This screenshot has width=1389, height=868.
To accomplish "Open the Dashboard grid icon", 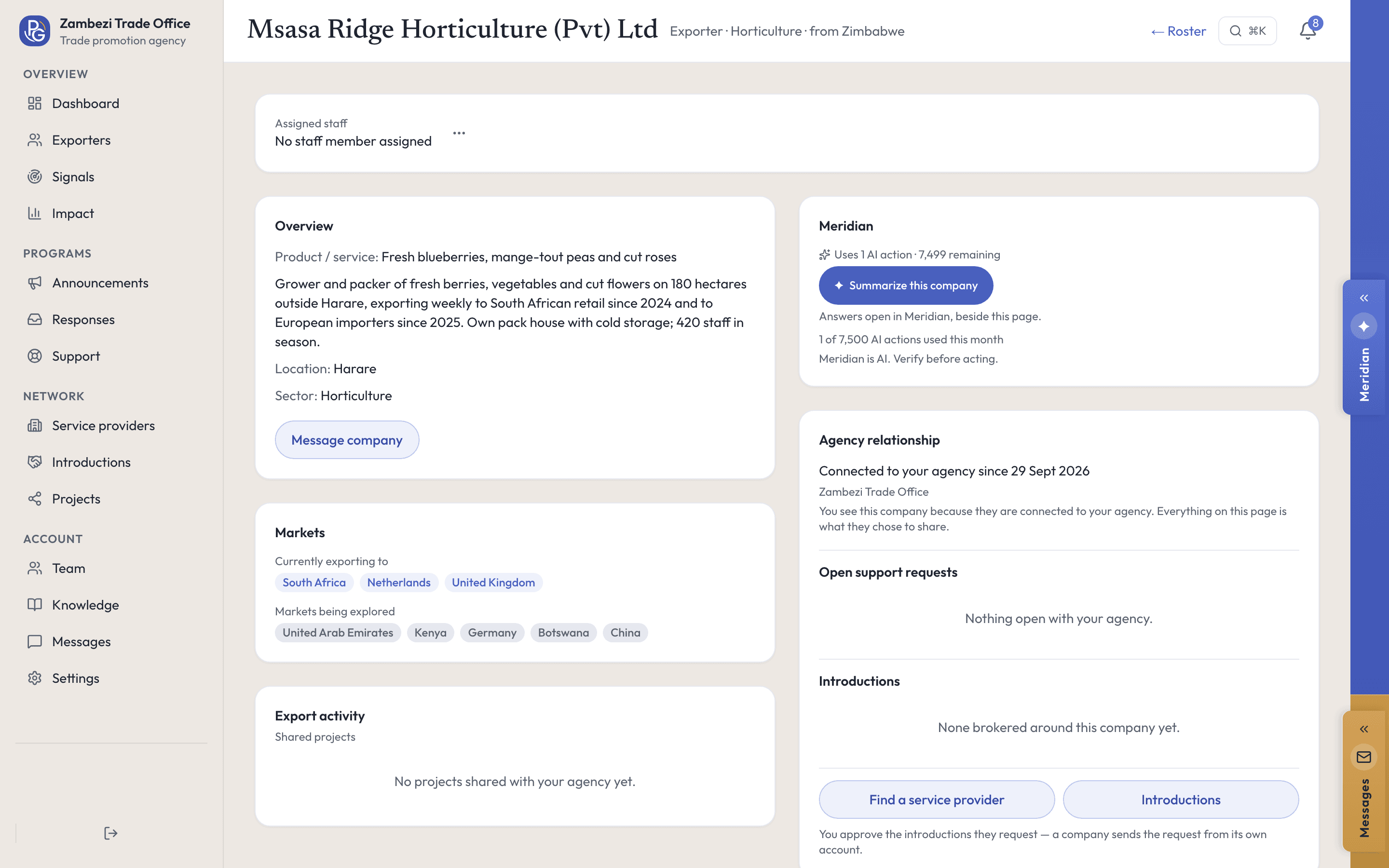I will click(34, 103).
